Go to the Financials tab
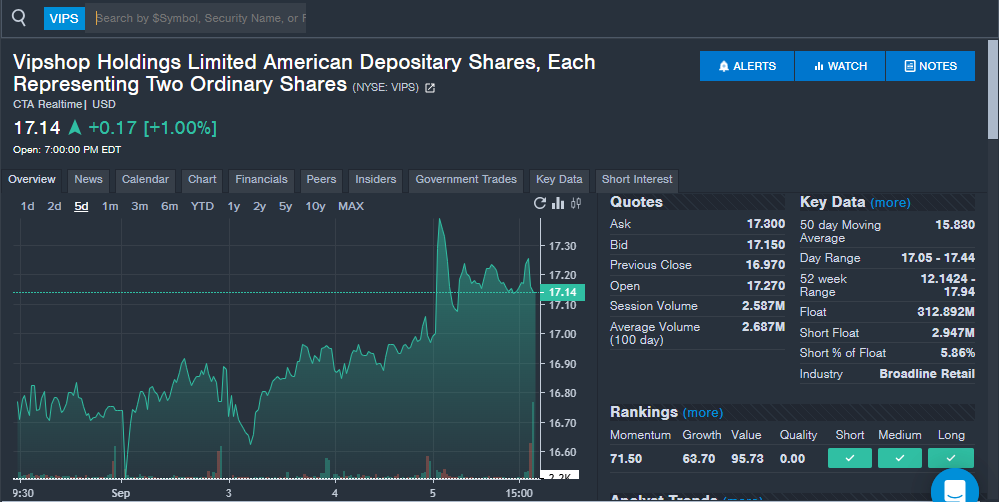 pyautogui.click(x=261, y=180)
